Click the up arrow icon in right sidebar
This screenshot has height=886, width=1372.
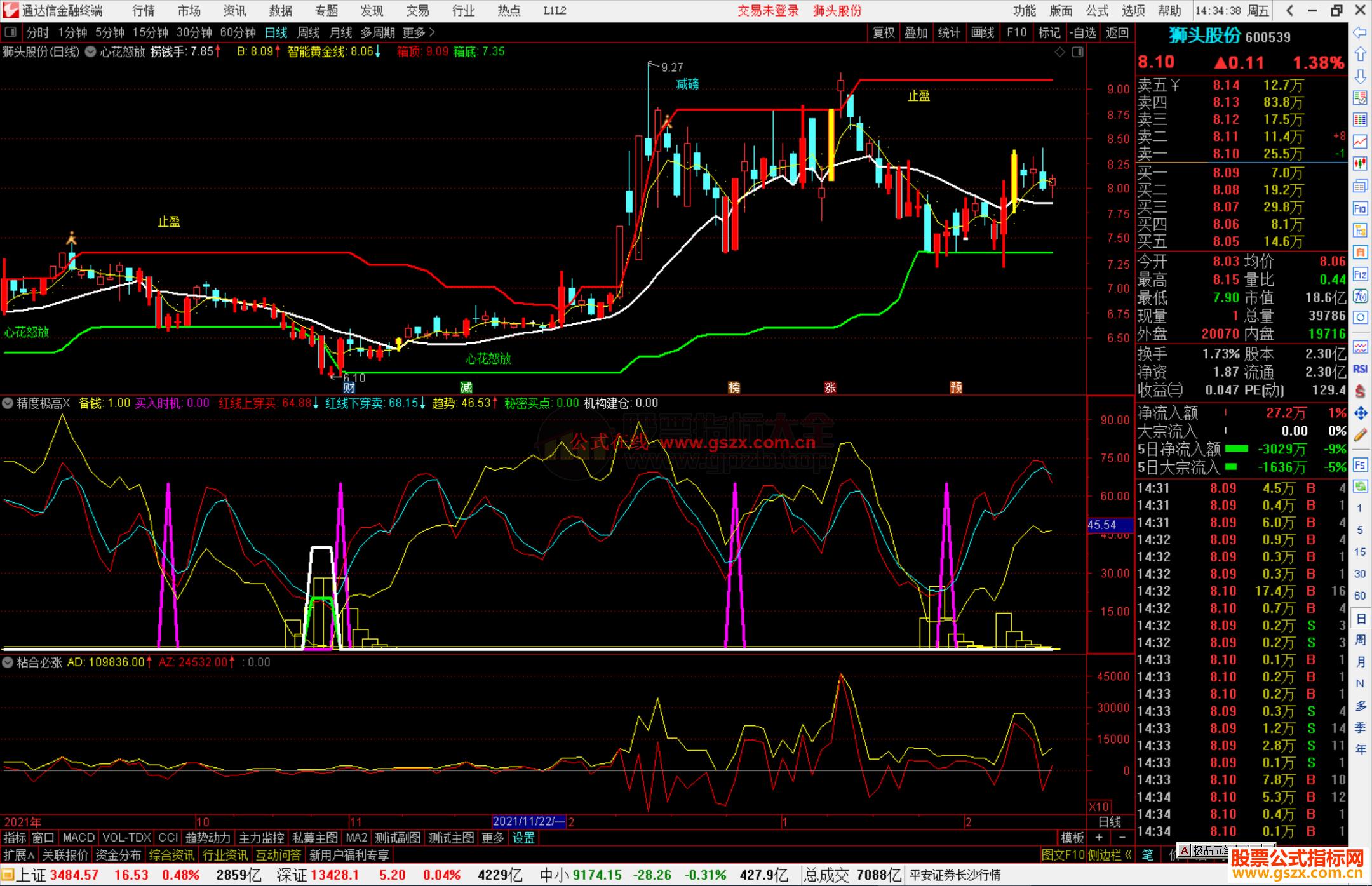tap(1360, 55)
